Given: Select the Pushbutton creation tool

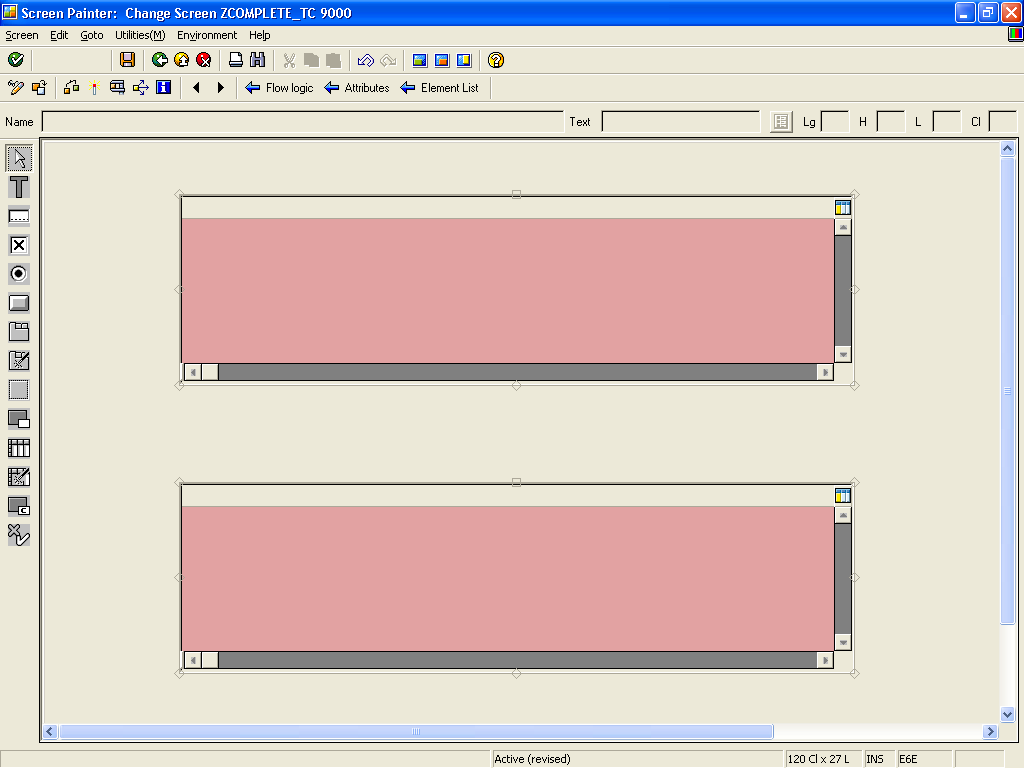Looking at the screenshot, I should tap(17, 303).
